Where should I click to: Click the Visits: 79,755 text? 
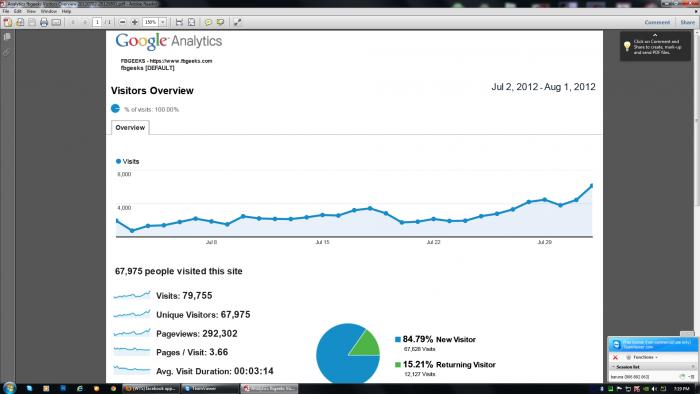(184, 296)
